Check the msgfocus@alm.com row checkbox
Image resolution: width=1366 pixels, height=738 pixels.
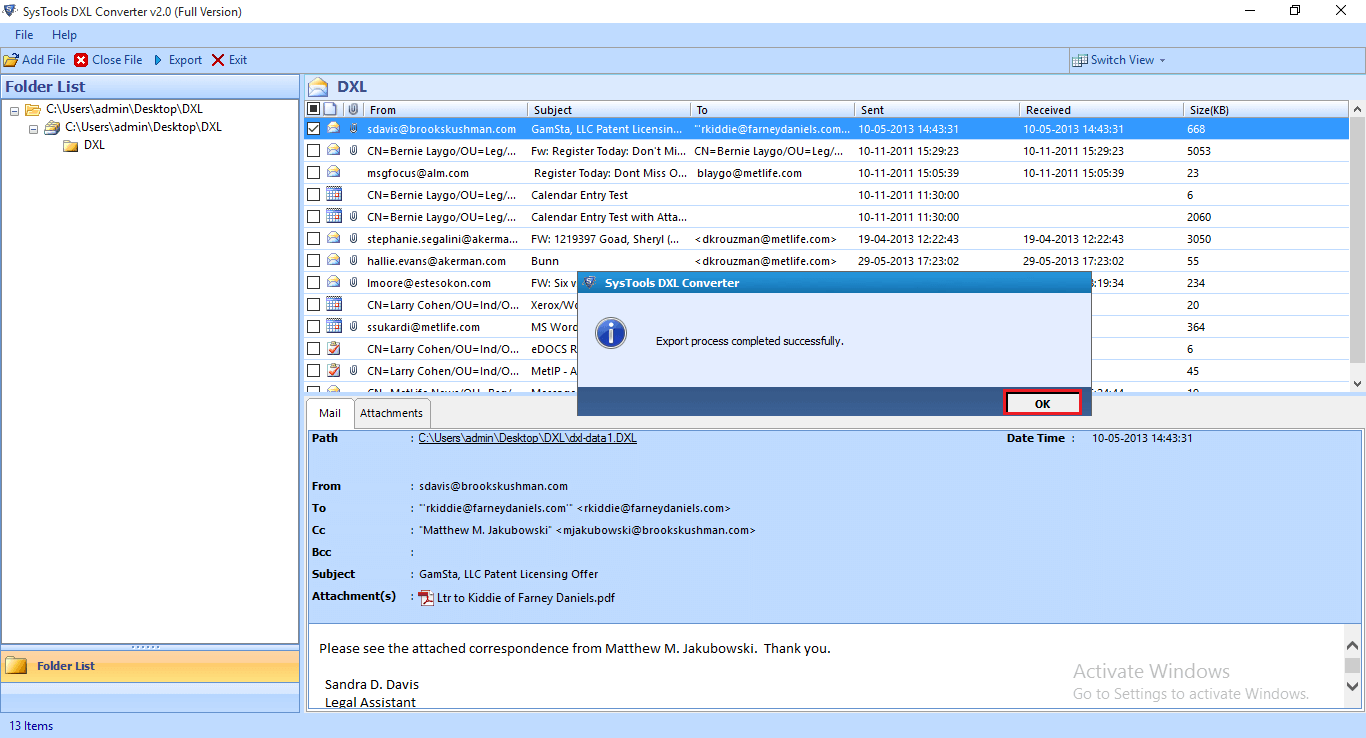click(x=313, y=173)
